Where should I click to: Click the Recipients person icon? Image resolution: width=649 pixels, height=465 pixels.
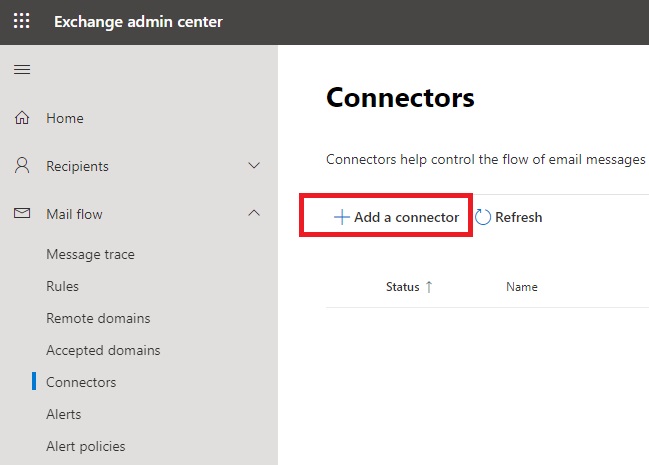[x=22, y=166]
